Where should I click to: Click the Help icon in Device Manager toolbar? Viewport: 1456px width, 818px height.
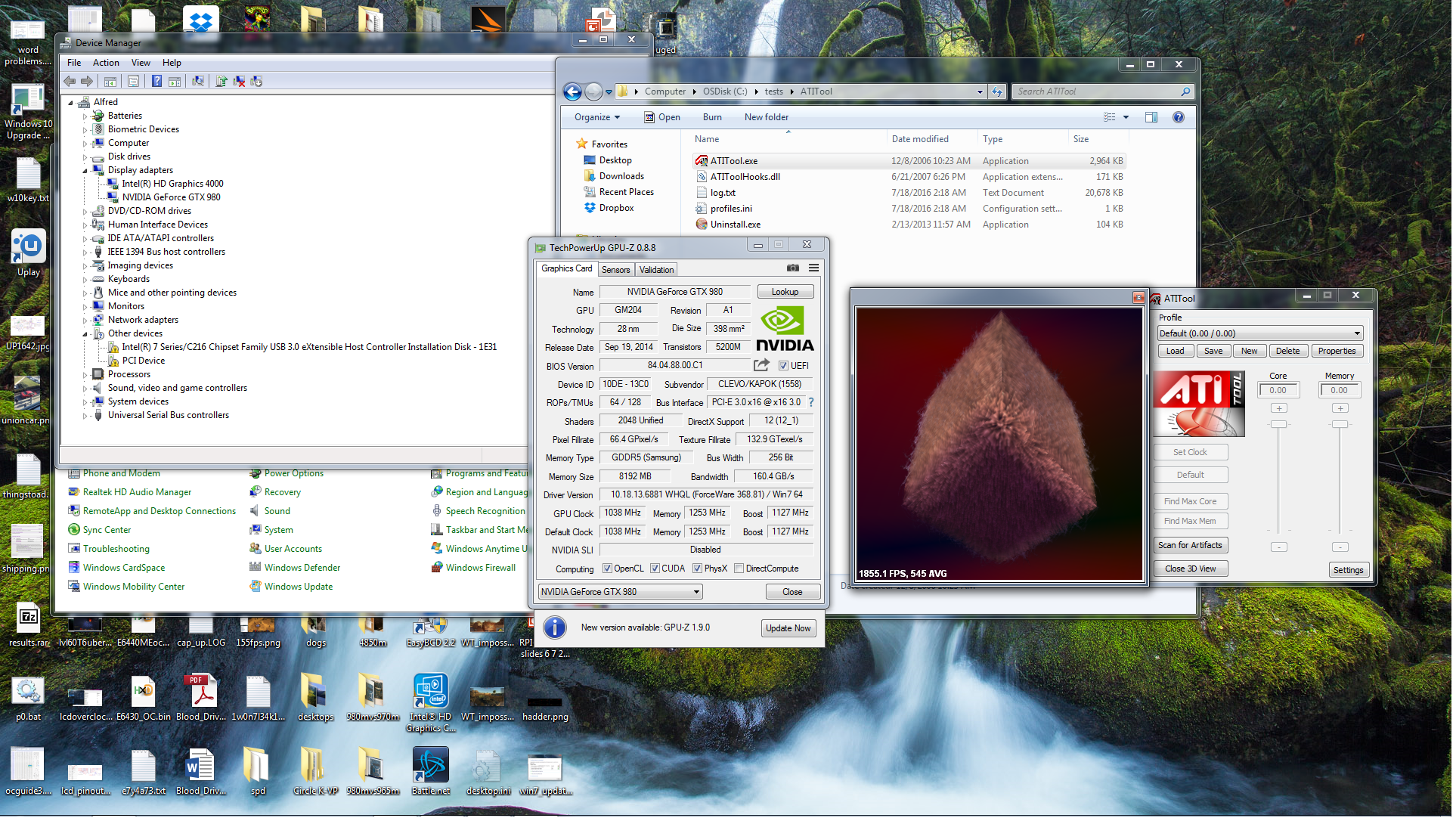point(156,82)
